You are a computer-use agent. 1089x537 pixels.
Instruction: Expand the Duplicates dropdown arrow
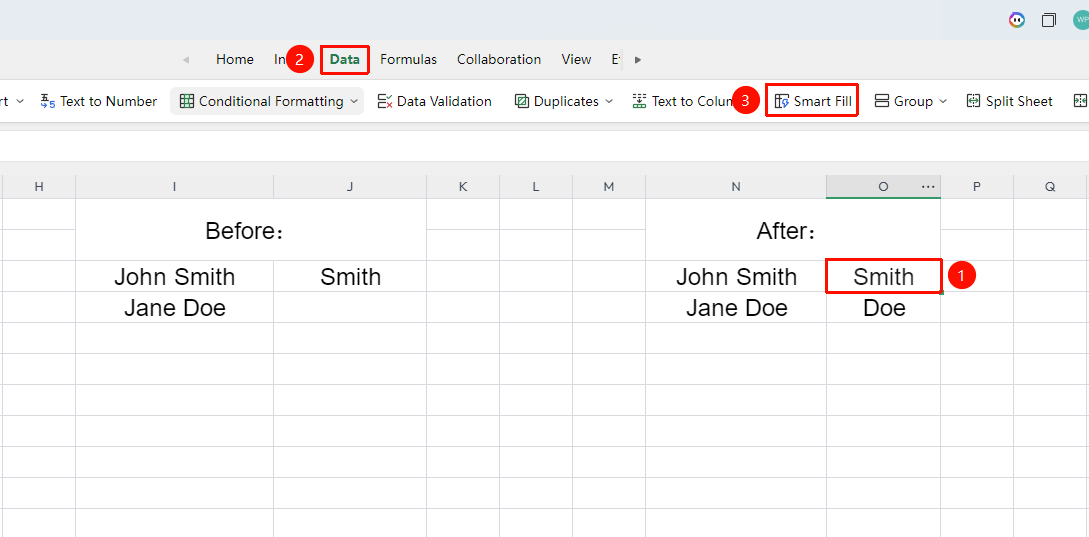click(x=609, y=101)
